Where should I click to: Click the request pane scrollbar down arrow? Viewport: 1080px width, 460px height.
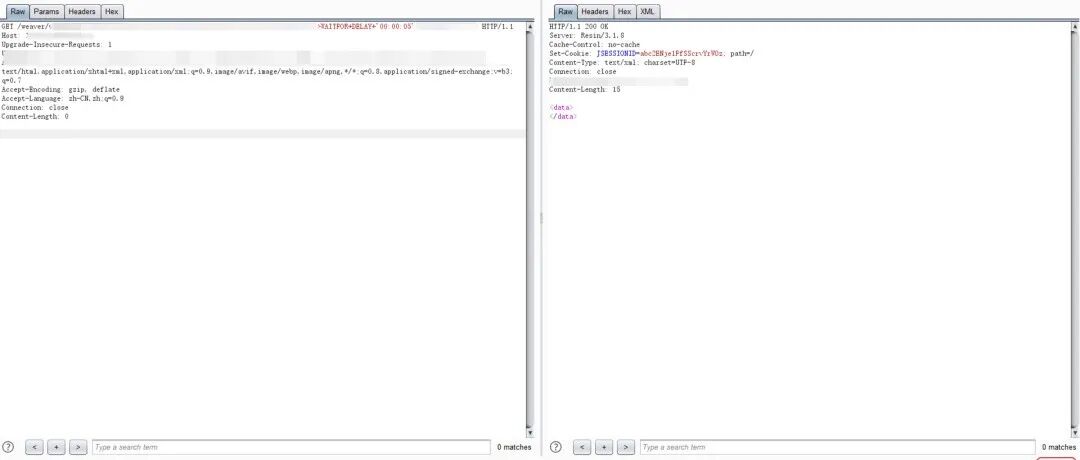coord(530,432)
